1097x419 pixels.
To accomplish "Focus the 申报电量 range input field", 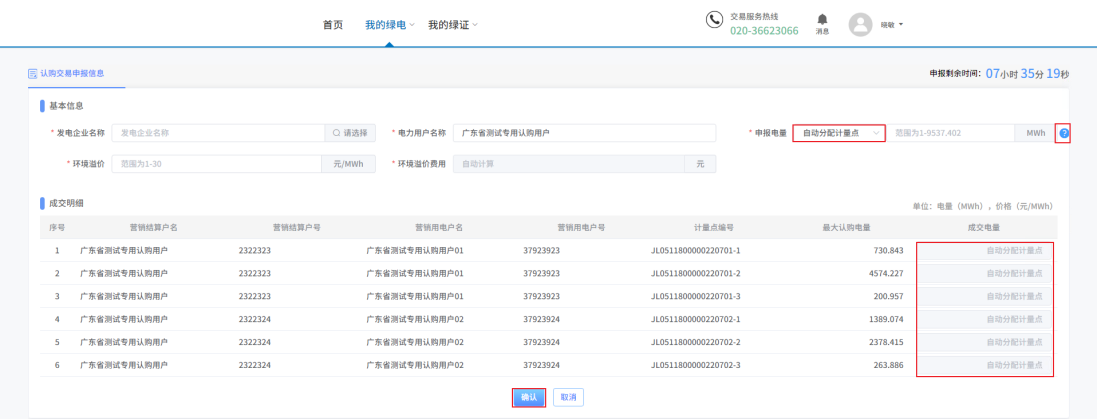I will (x=950, y=133).
